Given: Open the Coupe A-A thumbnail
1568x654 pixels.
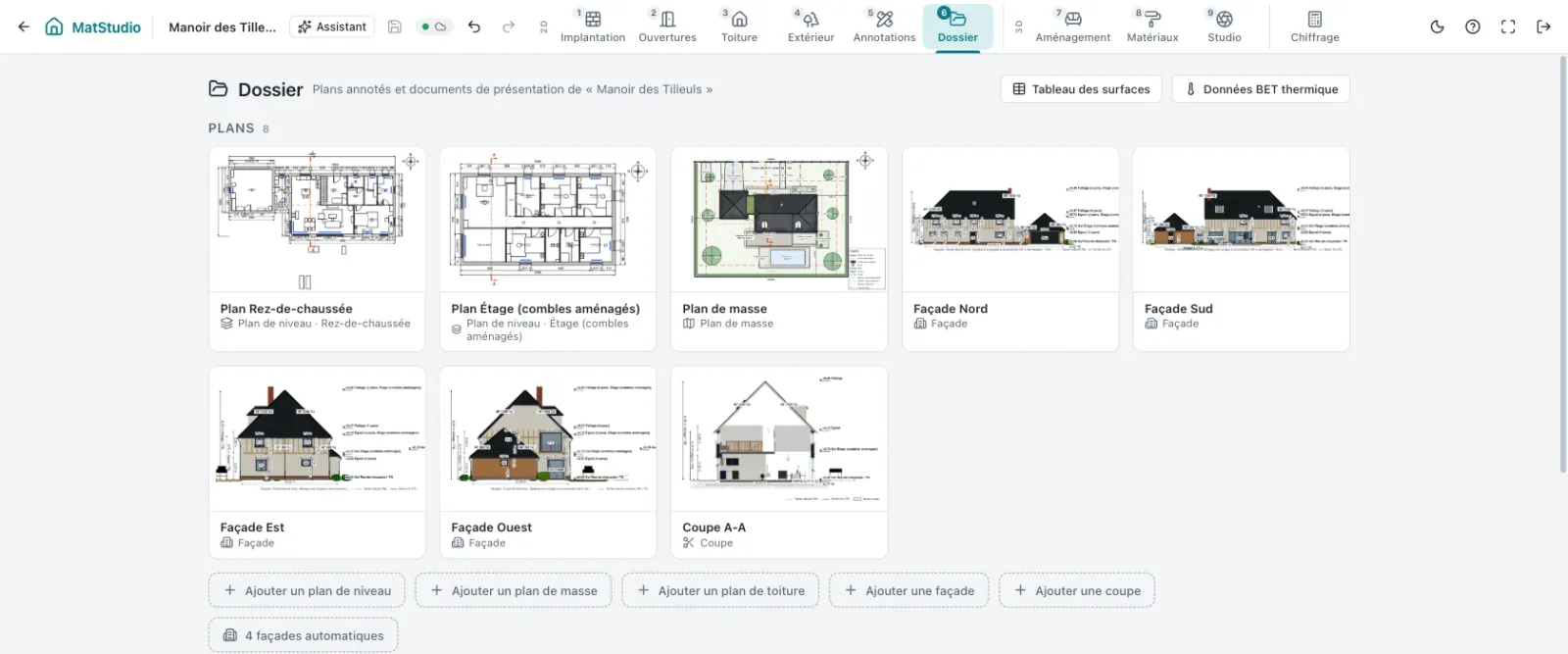Looking at the screenshot, I should (x=779, y=438).
